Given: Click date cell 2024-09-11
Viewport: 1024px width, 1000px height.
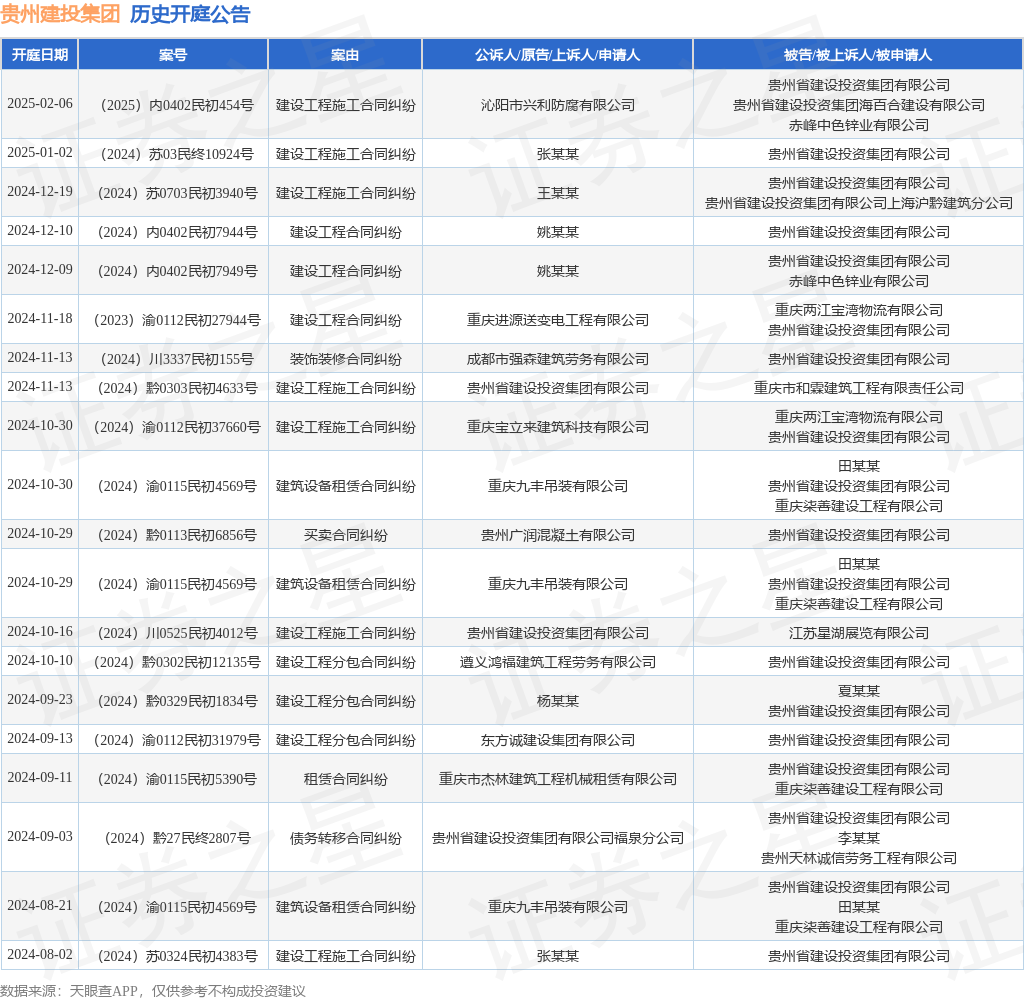Looking at the screenshot, I should click(40, 778).
